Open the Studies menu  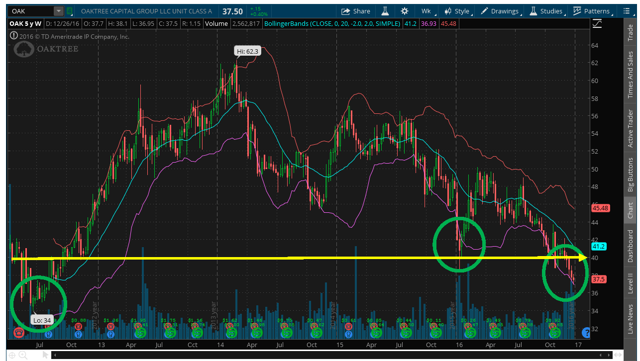click(547, 11)
